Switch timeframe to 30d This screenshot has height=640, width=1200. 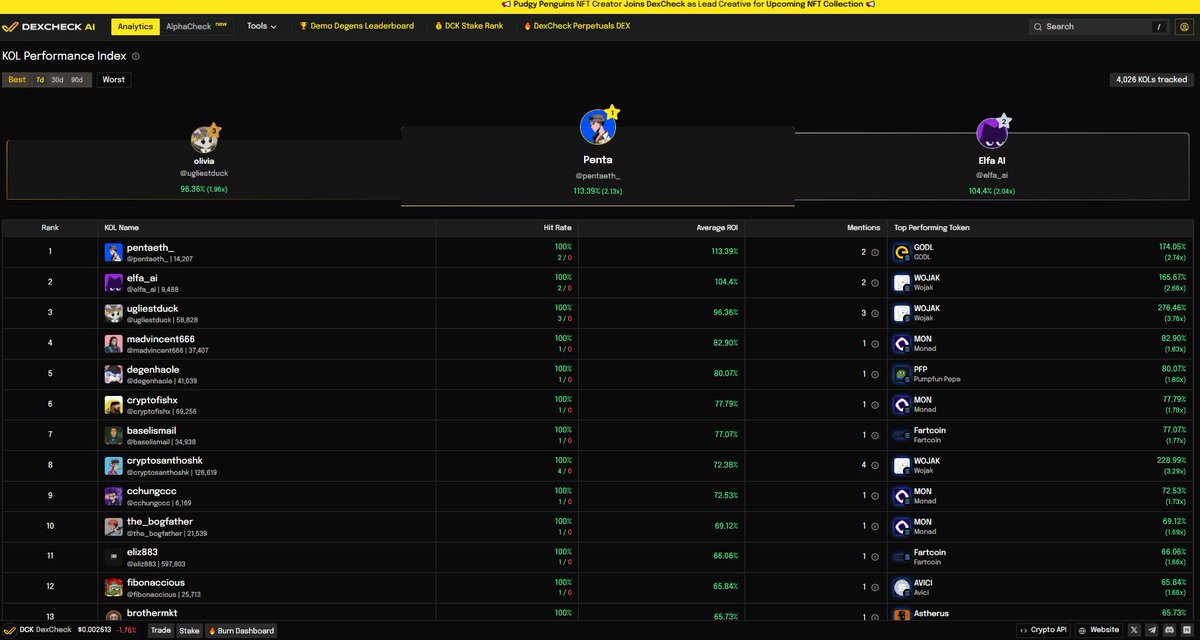pos(58,80)
